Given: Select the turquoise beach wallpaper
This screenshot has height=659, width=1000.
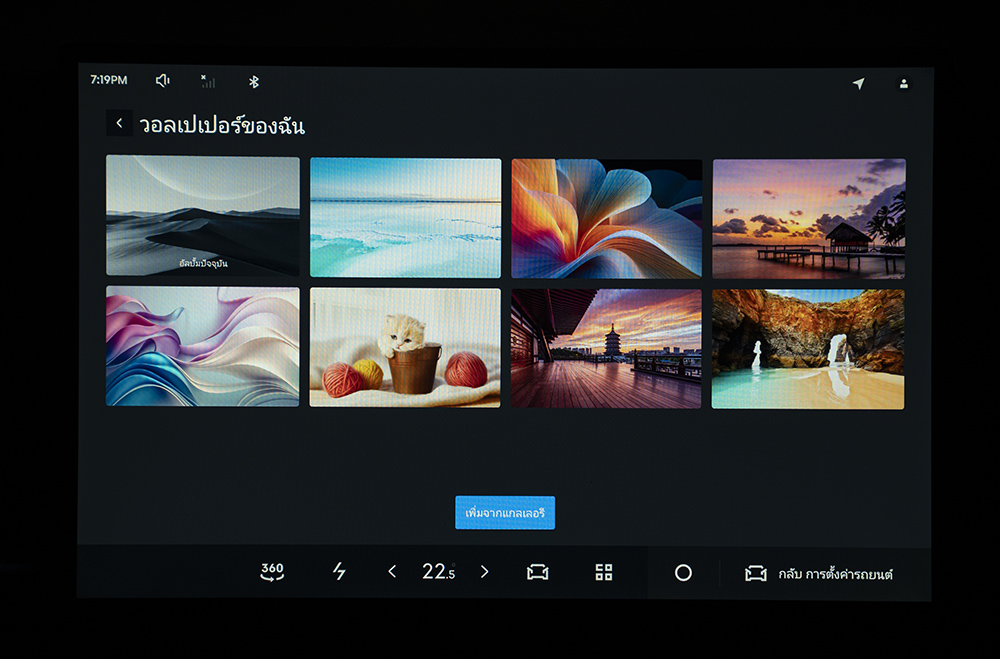Looking at the screenshot, I should point(406,218).
